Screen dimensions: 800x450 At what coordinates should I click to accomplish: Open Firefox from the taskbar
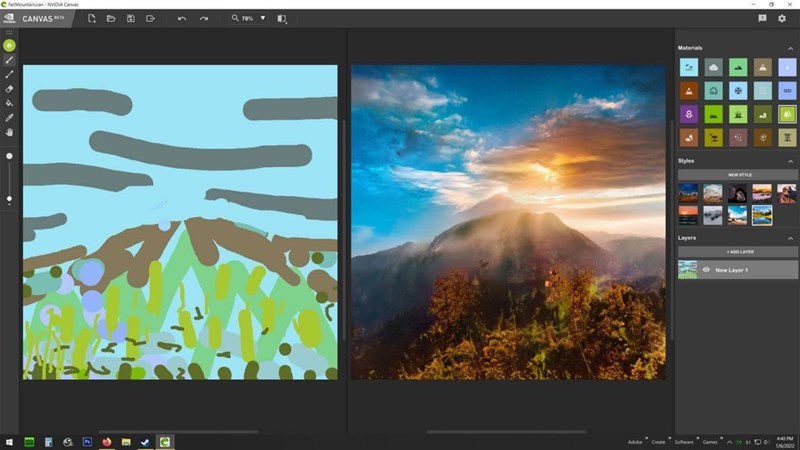coord(106,441)
